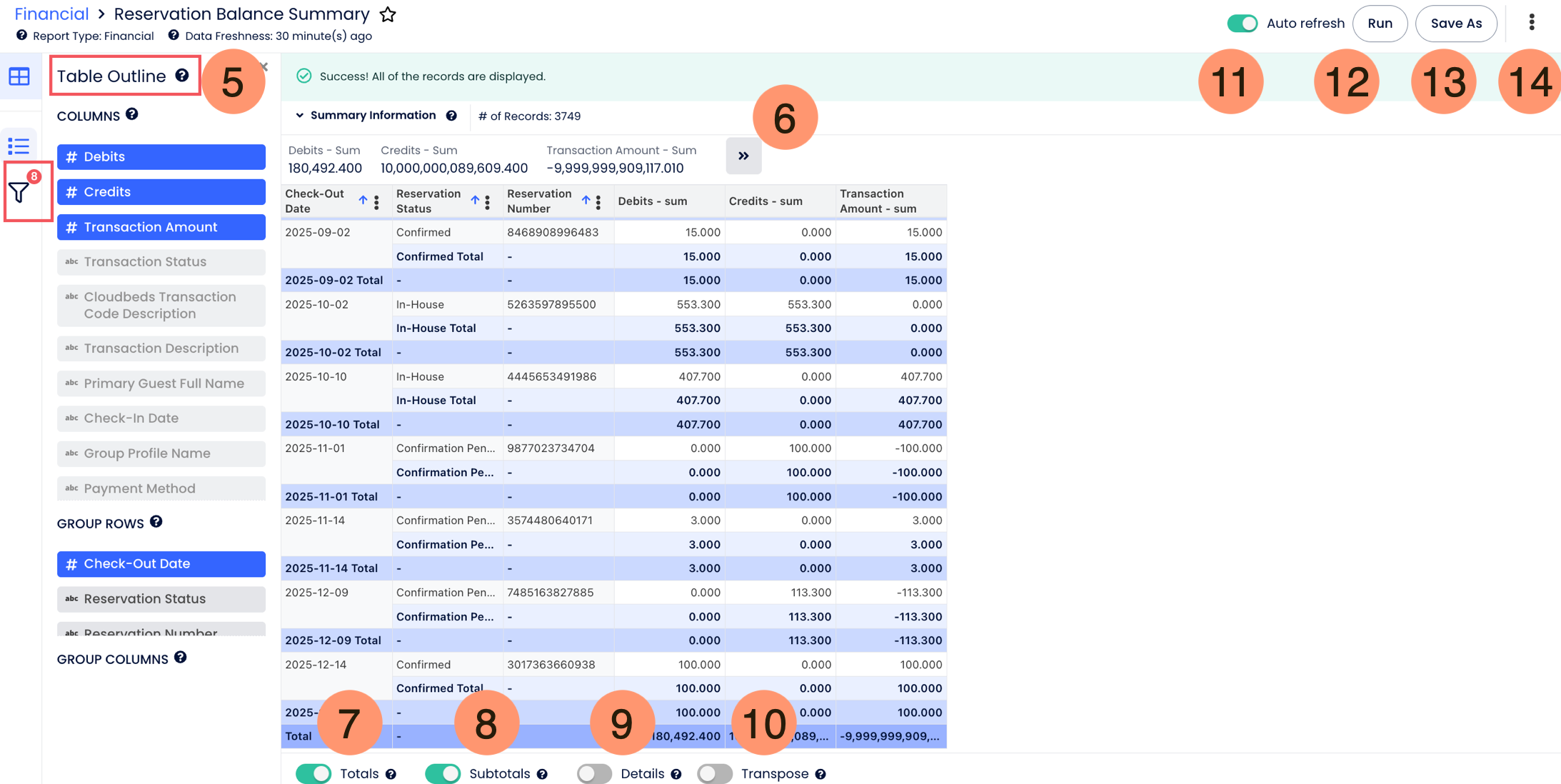Screen dimensions: 1561x784
Task: Toggle the Auto refresh switch
Action: [1243, 23]
